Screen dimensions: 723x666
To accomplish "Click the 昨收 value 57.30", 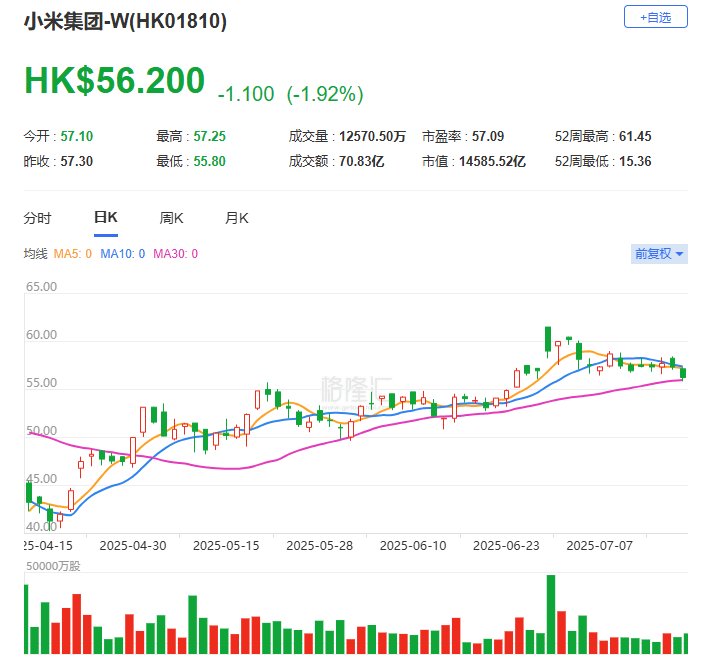I will tap(77, 161).
